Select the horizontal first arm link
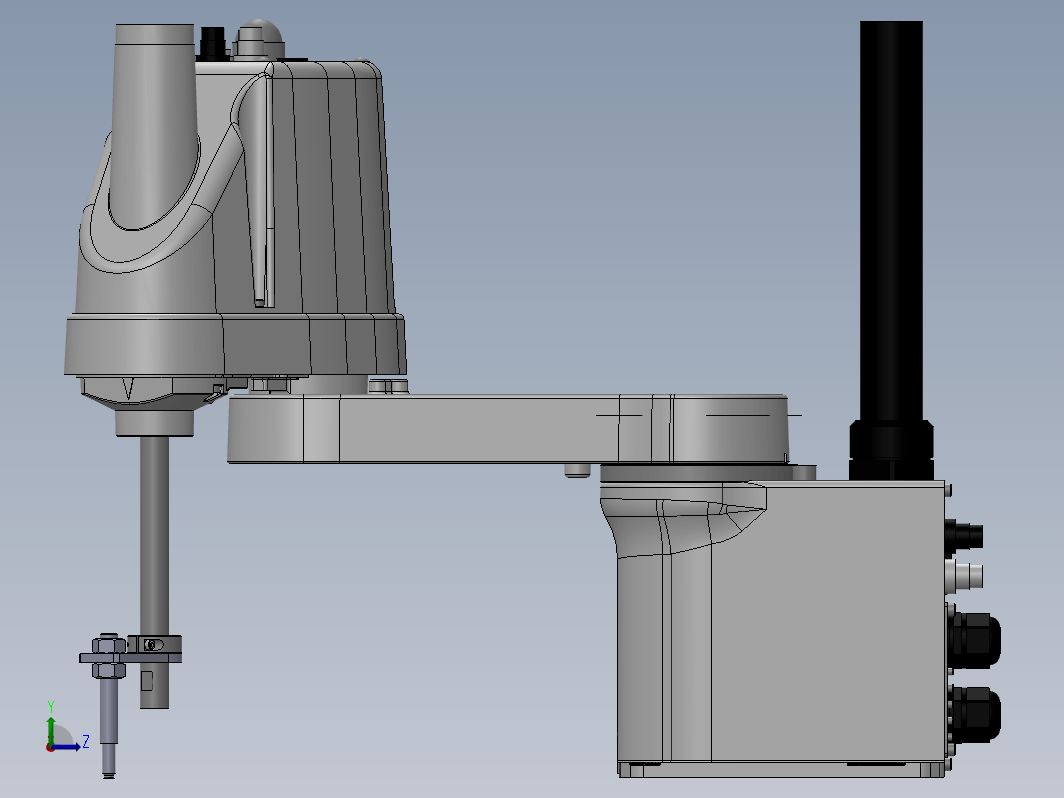This screenshot has width=1064, height=798. point(508,429)
